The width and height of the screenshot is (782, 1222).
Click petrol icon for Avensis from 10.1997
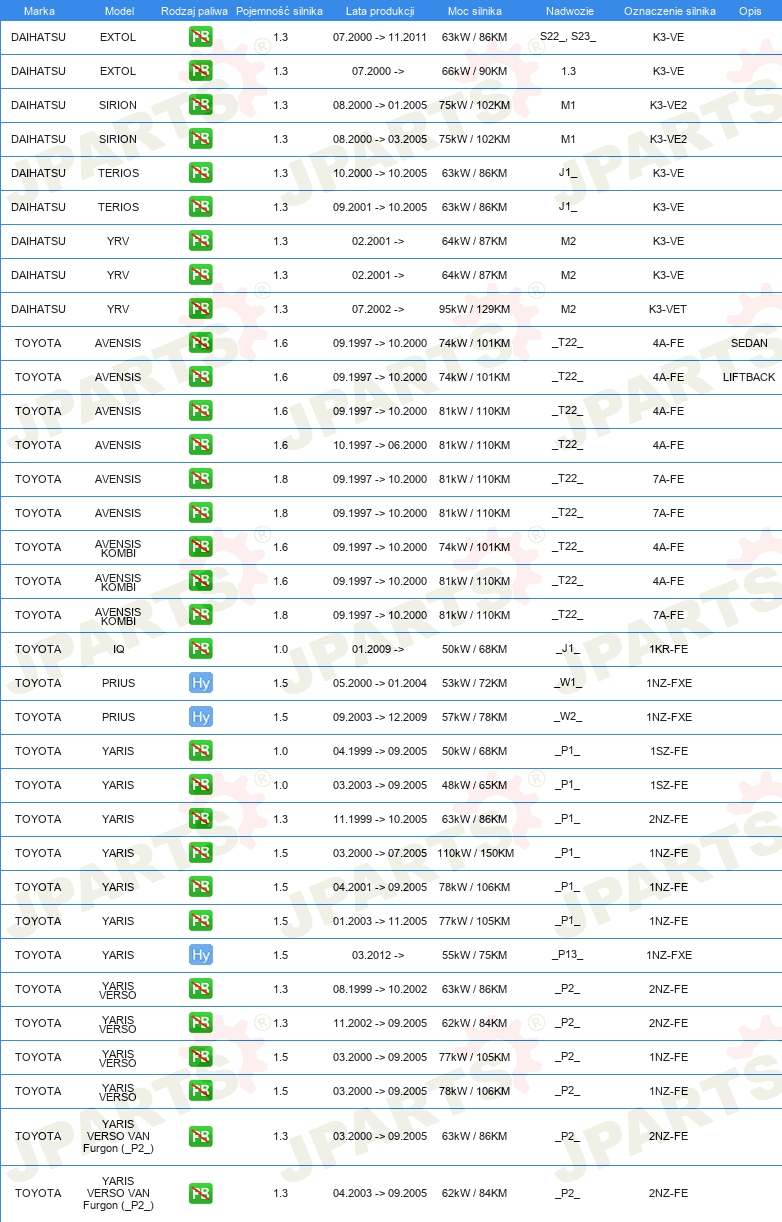coord(200,445)
